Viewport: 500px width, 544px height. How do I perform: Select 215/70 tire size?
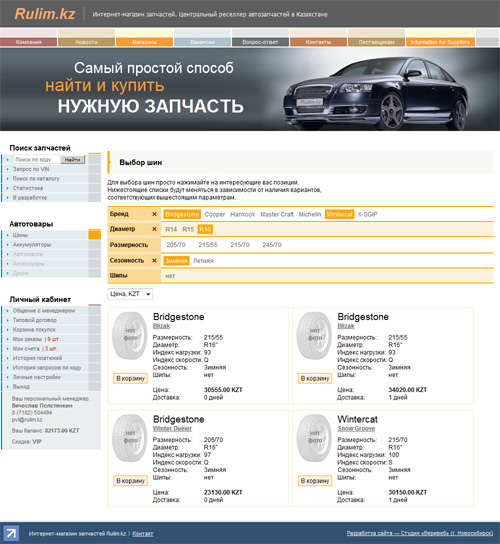point(240,245)
